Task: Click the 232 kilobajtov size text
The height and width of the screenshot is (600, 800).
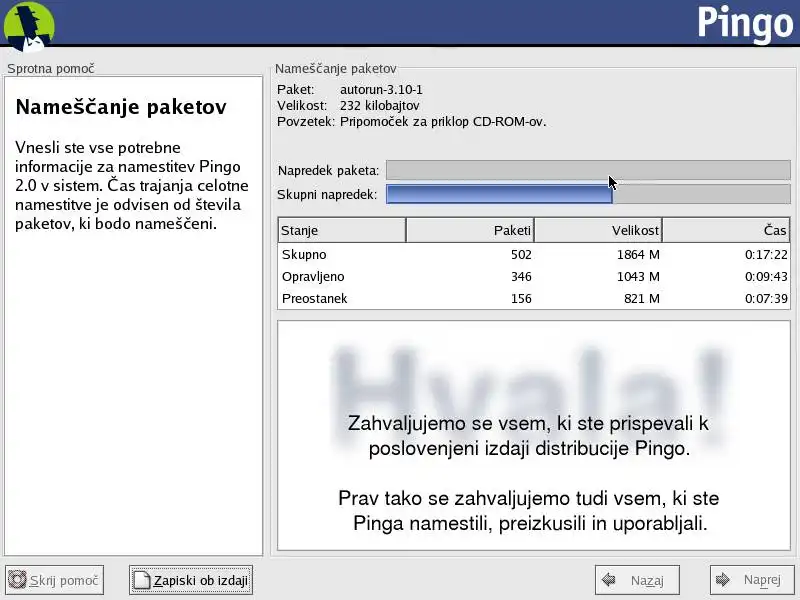Action: [x=380, y=106]
